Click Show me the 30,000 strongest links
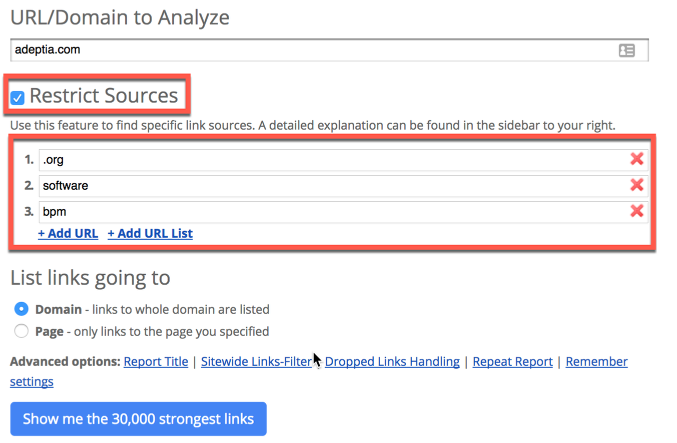This screenshot has width=677, height=443. [x=138, y=419]
